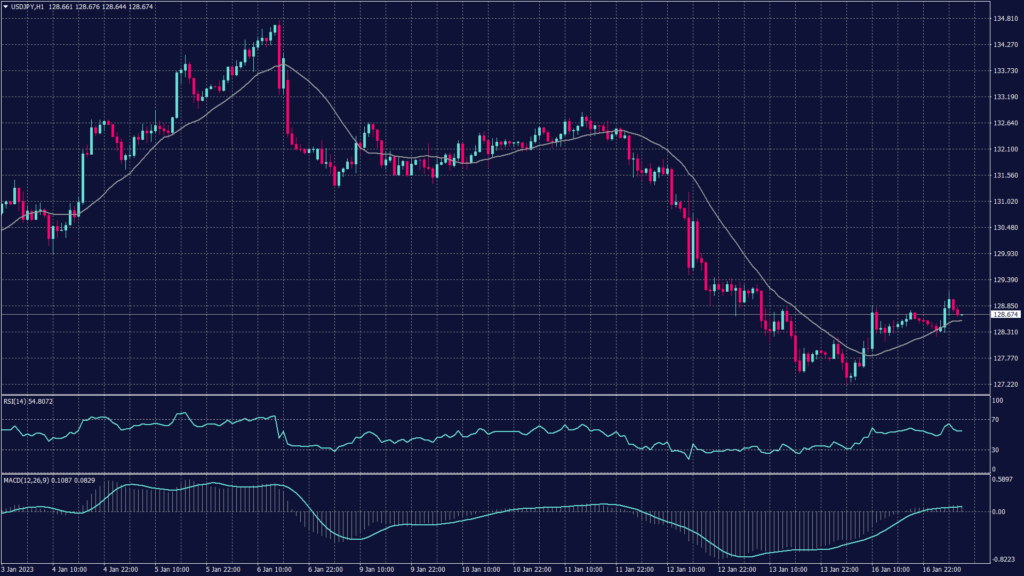Click the USDJPY,H1 chart title text
This screenshot has height=576, width=1024.
pos(30,8)
